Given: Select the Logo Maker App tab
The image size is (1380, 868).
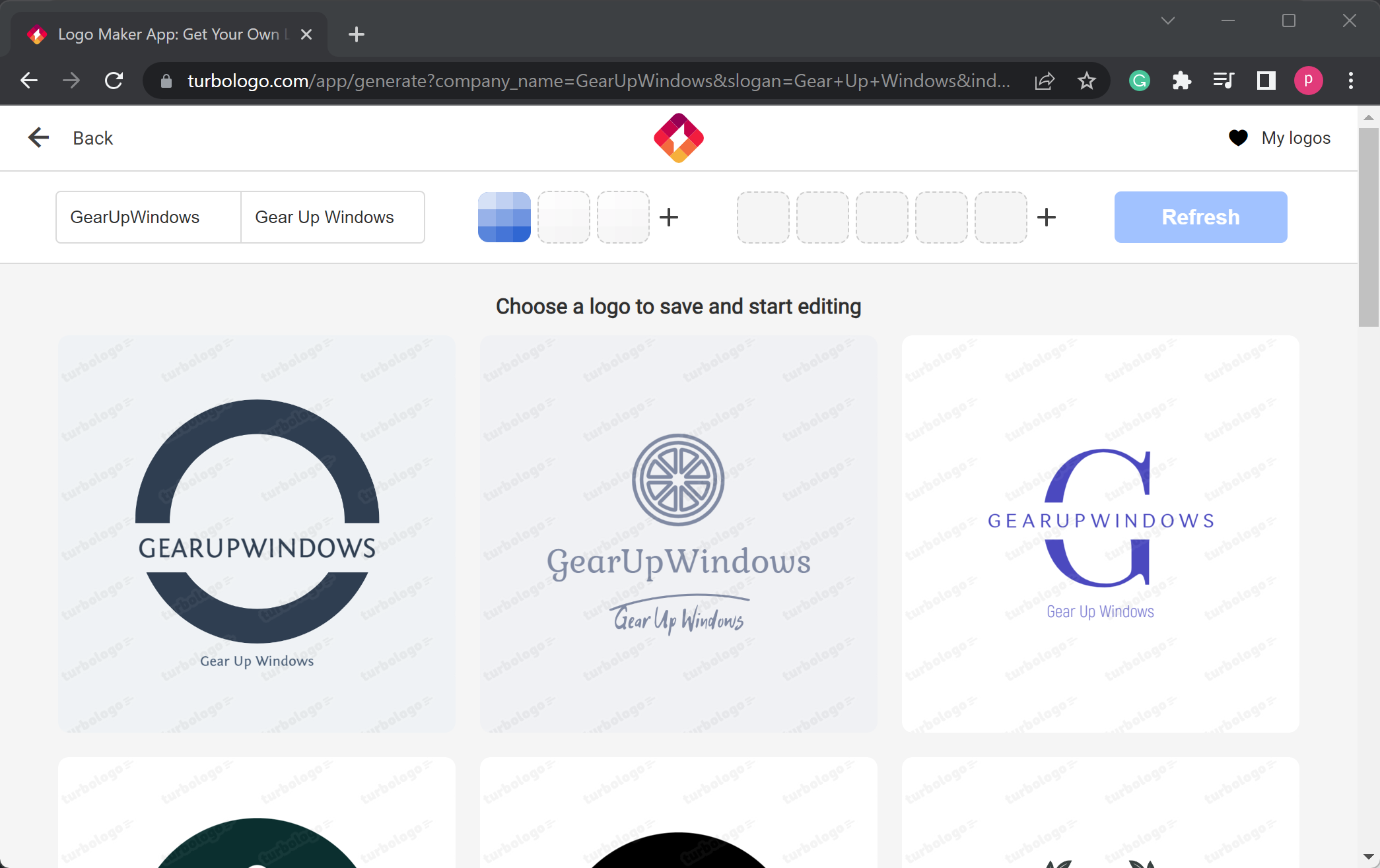Looking at the screenshot, I should 169,34.
